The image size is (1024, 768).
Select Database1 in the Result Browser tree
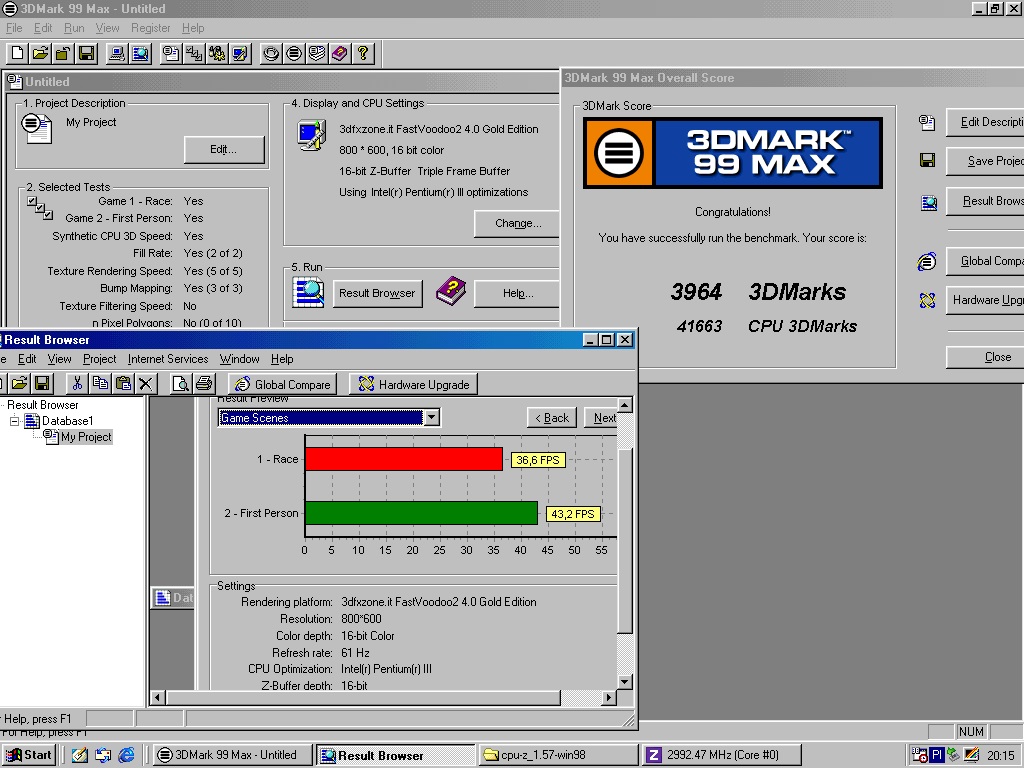click(67, 421)
